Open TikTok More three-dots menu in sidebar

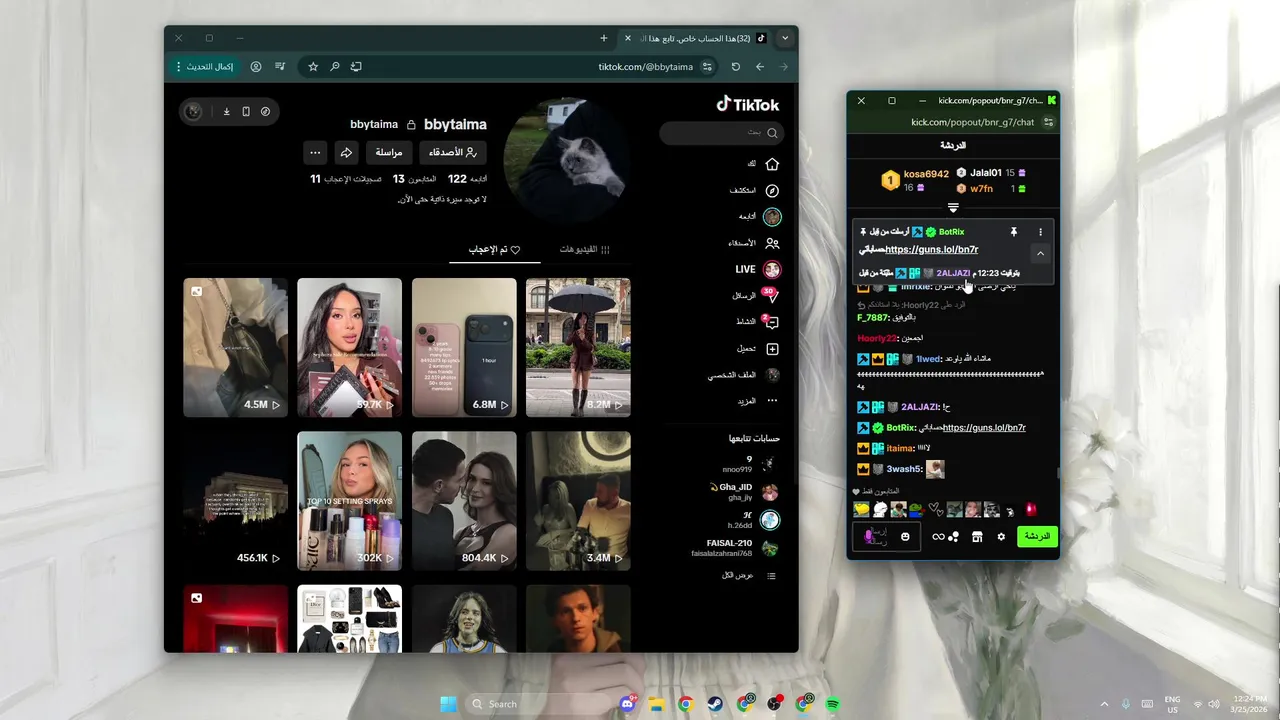click(760, 401)
